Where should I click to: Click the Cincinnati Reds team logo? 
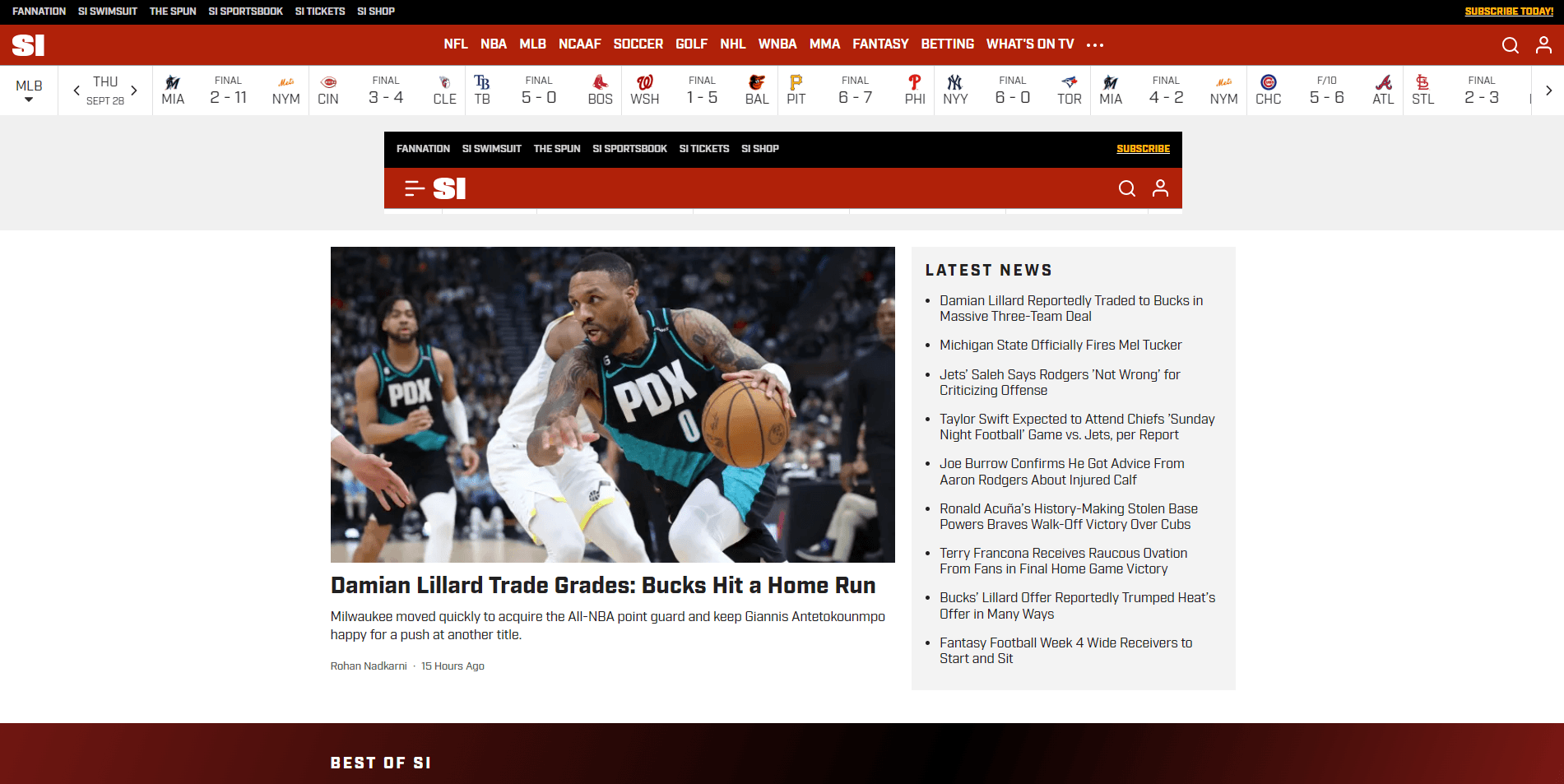[x=328, y=82]
